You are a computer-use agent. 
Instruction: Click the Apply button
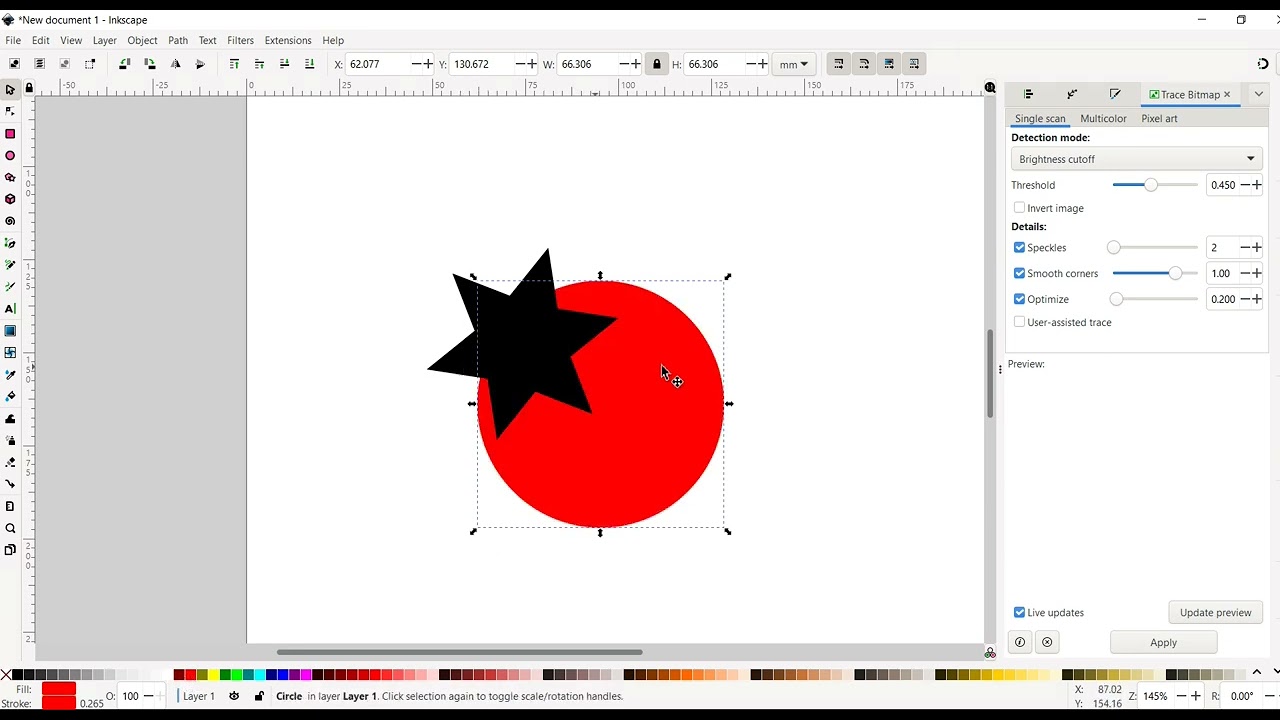tap(1163, 642)
